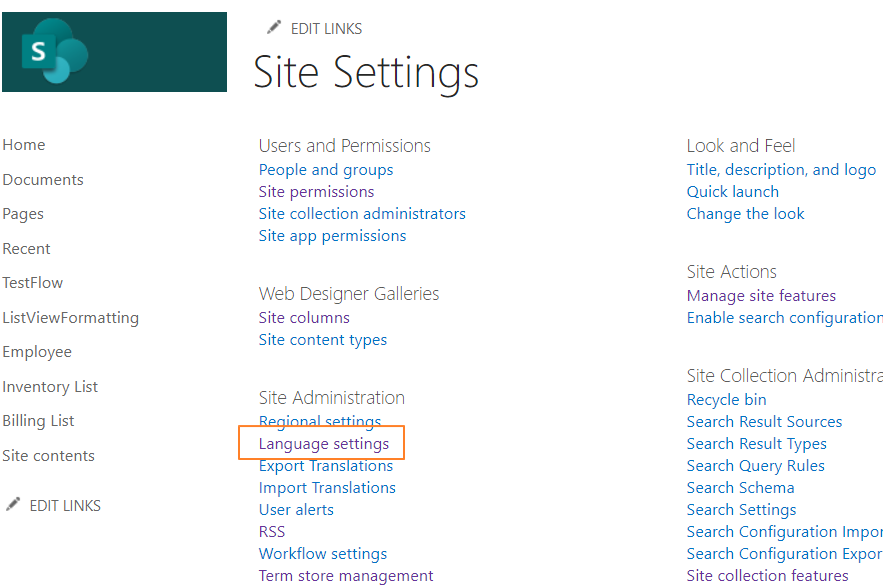
Task: Open Site content types
Action: point(322,339)
